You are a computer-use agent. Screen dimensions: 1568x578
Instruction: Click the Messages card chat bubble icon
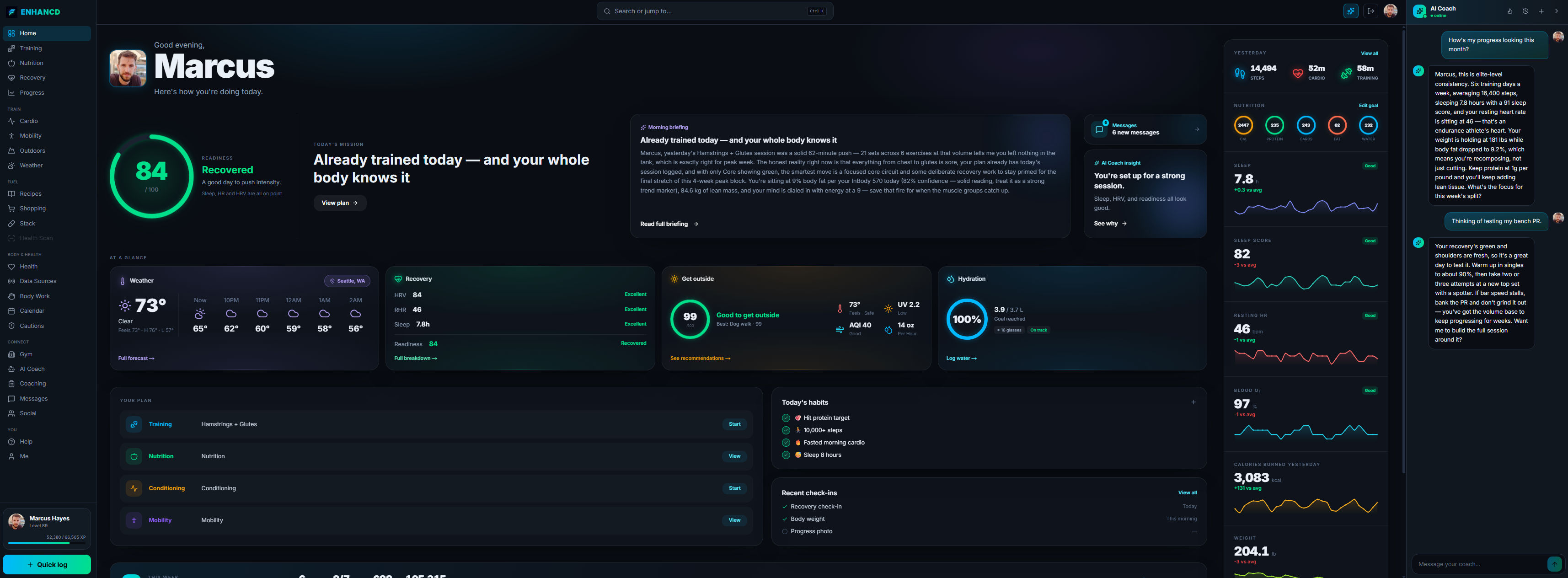(x=1099, y=129)
